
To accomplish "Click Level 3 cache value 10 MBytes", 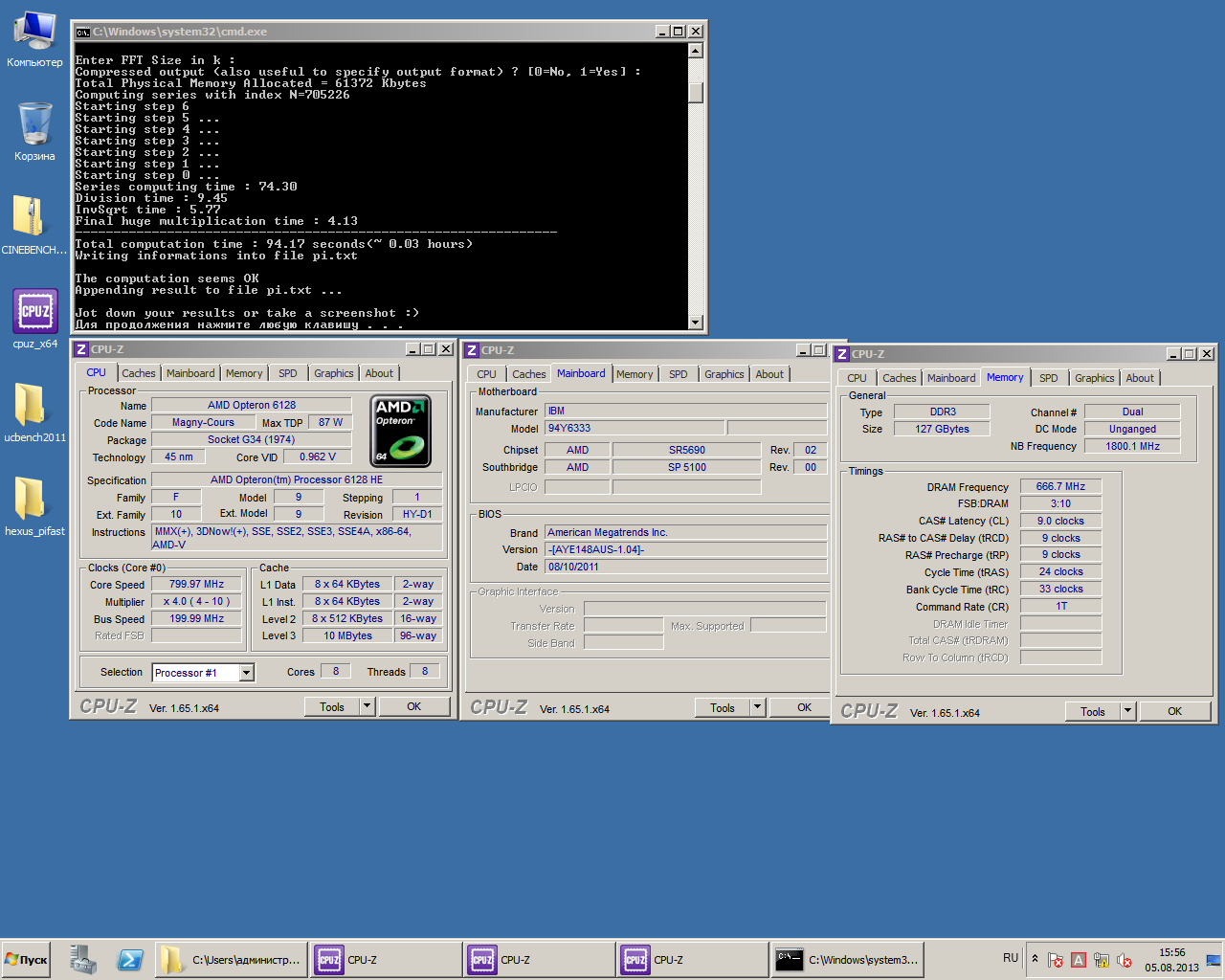I will [347, 635].
